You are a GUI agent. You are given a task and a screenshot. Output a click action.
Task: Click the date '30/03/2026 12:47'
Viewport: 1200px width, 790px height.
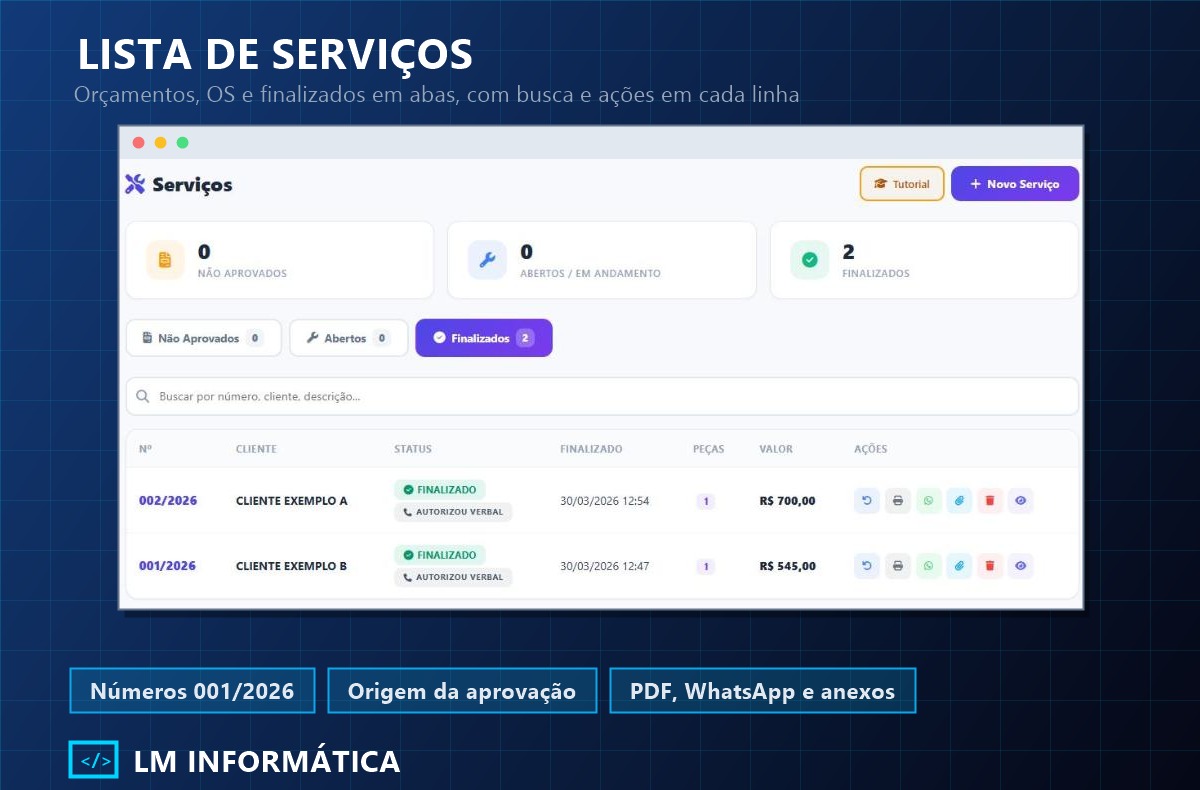click(605, 566)
